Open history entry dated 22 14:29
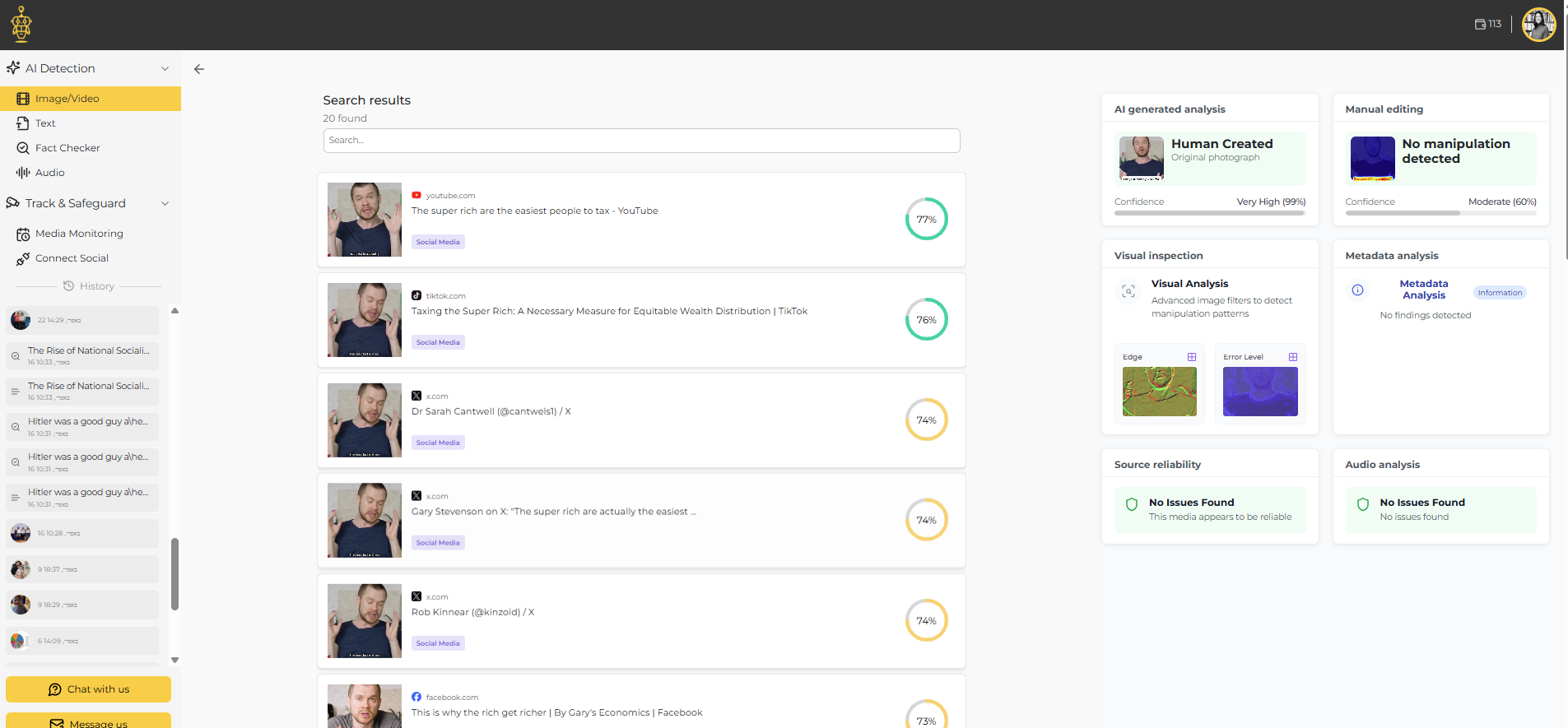Viewport: 1568px width, 728px height. [82, 320]
